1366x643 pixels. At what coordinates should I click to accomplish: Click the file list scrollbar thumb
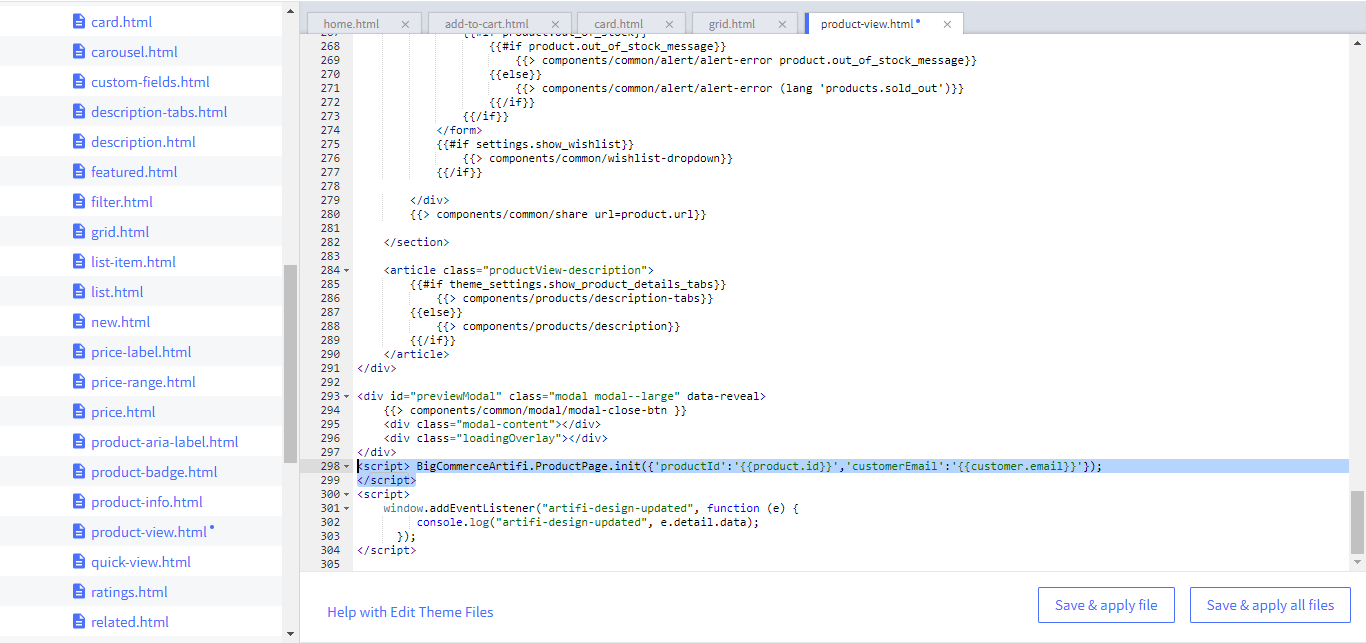pos(290,363)
